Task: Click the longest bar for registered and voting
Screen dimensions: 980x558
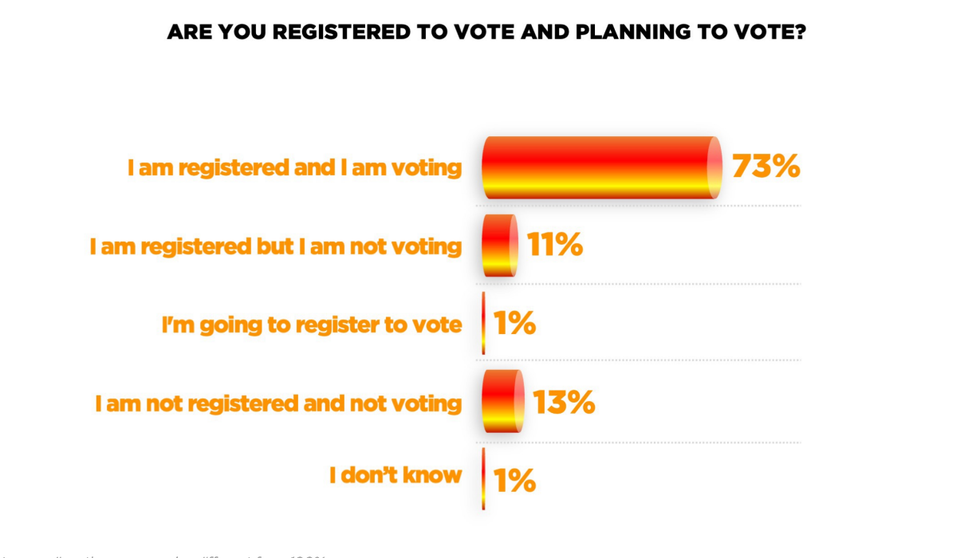Action: (x=600, y=168)
